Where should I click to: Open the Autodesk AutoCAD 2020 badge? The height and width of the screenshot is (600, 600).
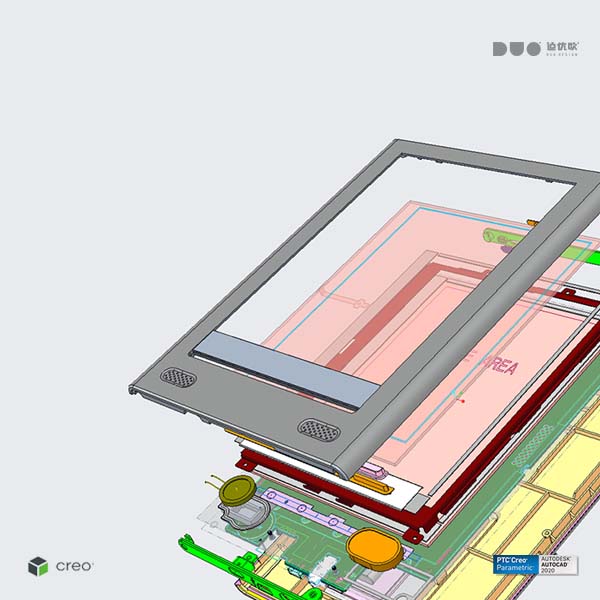click(x=558, y=564)
